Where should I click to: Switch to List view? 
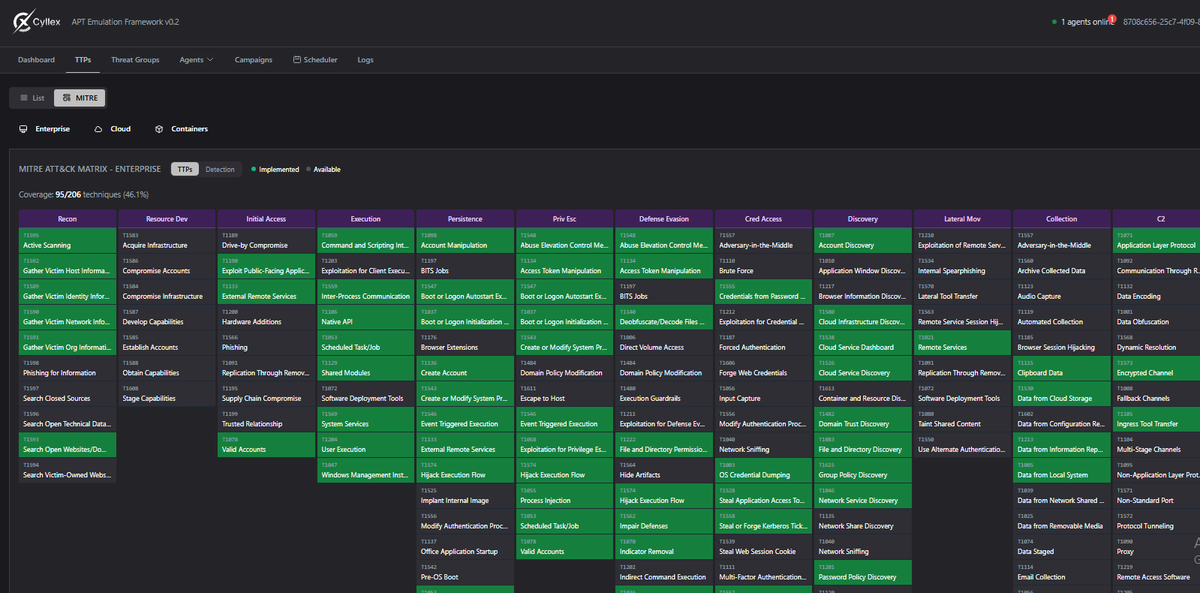pyautogui.click(x=32, y=98)
